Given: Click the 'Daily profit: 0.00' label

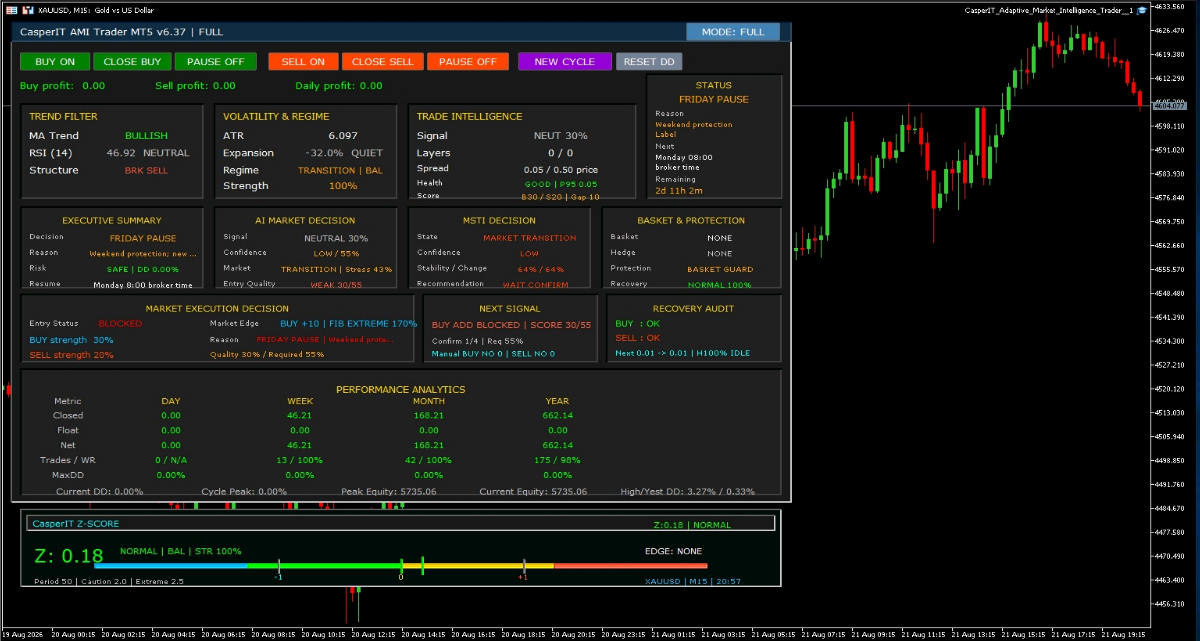Looking at the screenshot, I should point(338,86).
